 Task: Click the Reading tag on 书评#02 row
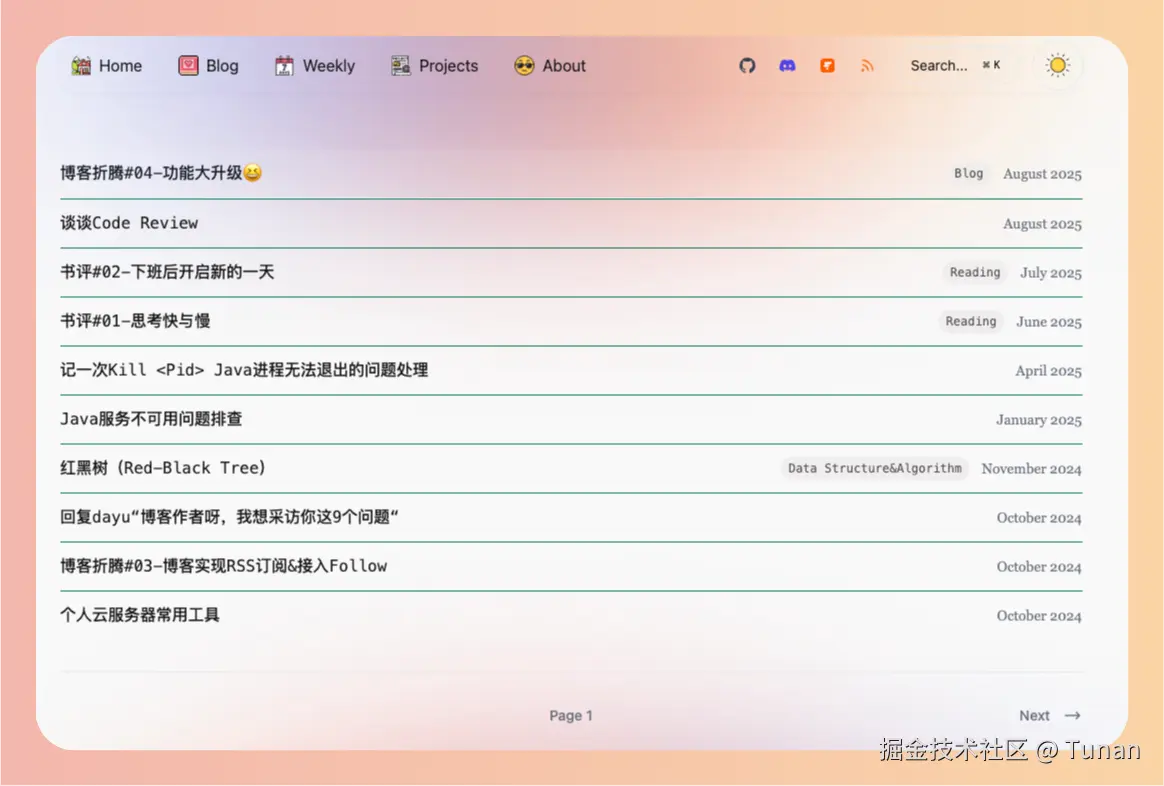coord(975,272)
